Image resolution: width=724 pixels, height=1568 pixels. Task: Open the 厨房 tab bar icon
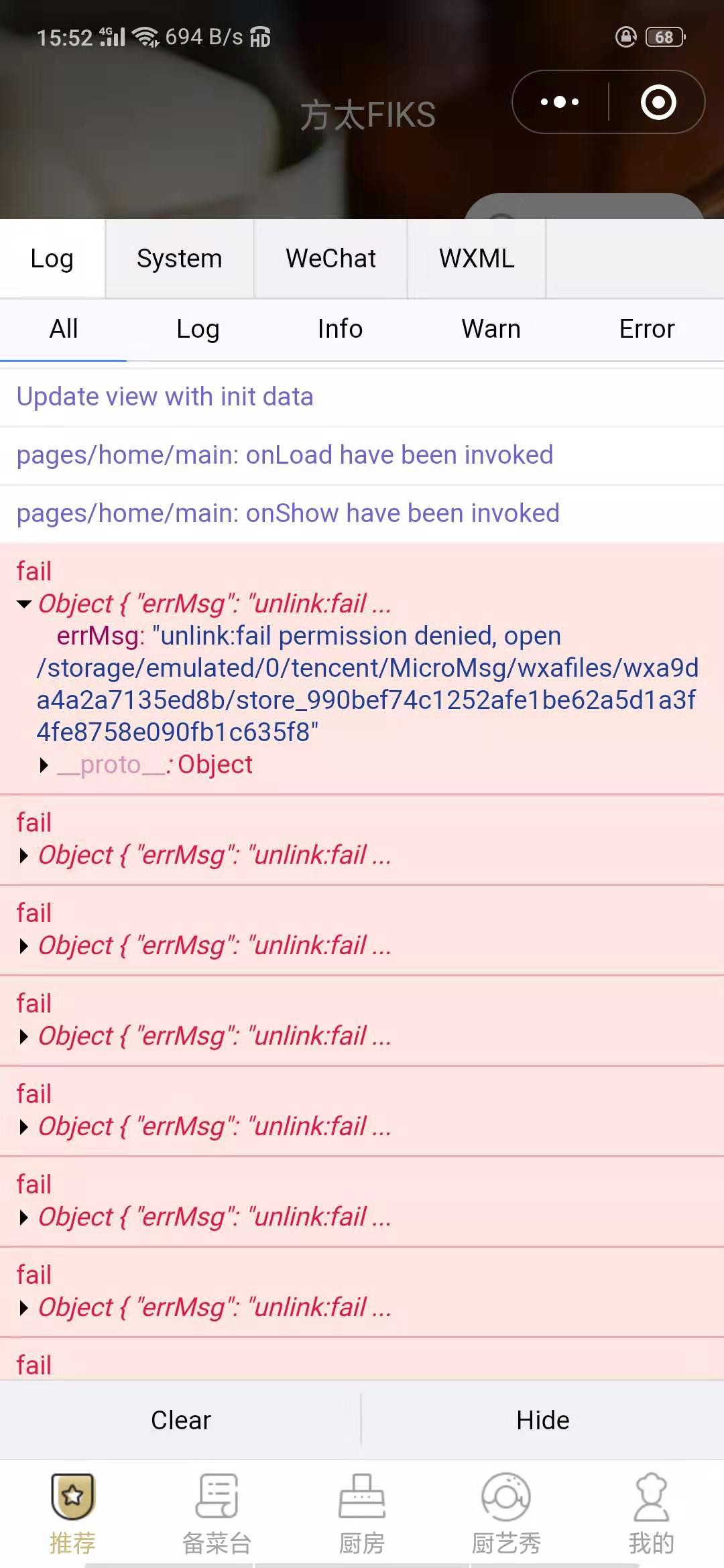click(x=362, y=1496)
